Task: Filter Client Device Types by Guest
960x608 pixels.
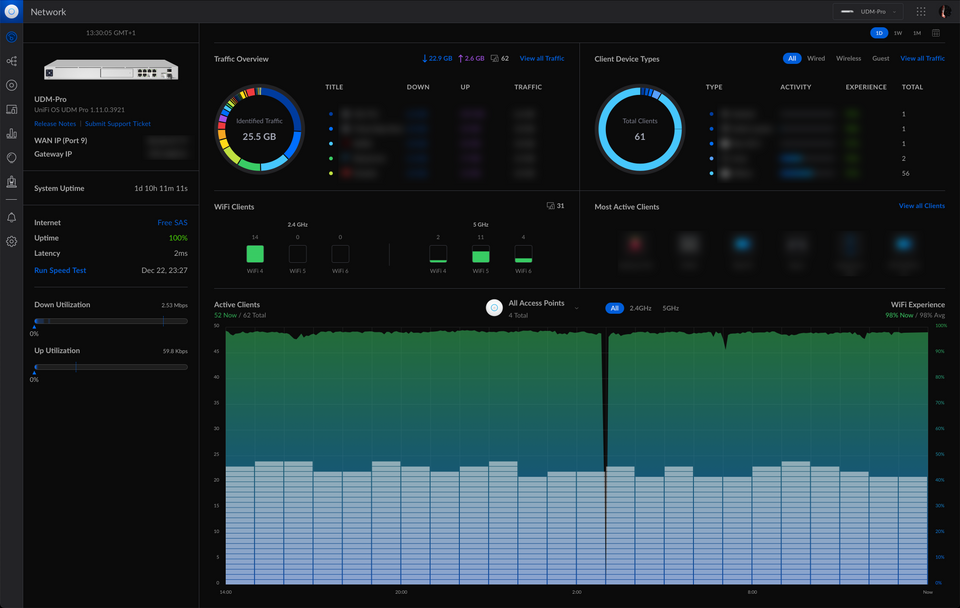Action: pyautogui.click(x=879, y=58)
